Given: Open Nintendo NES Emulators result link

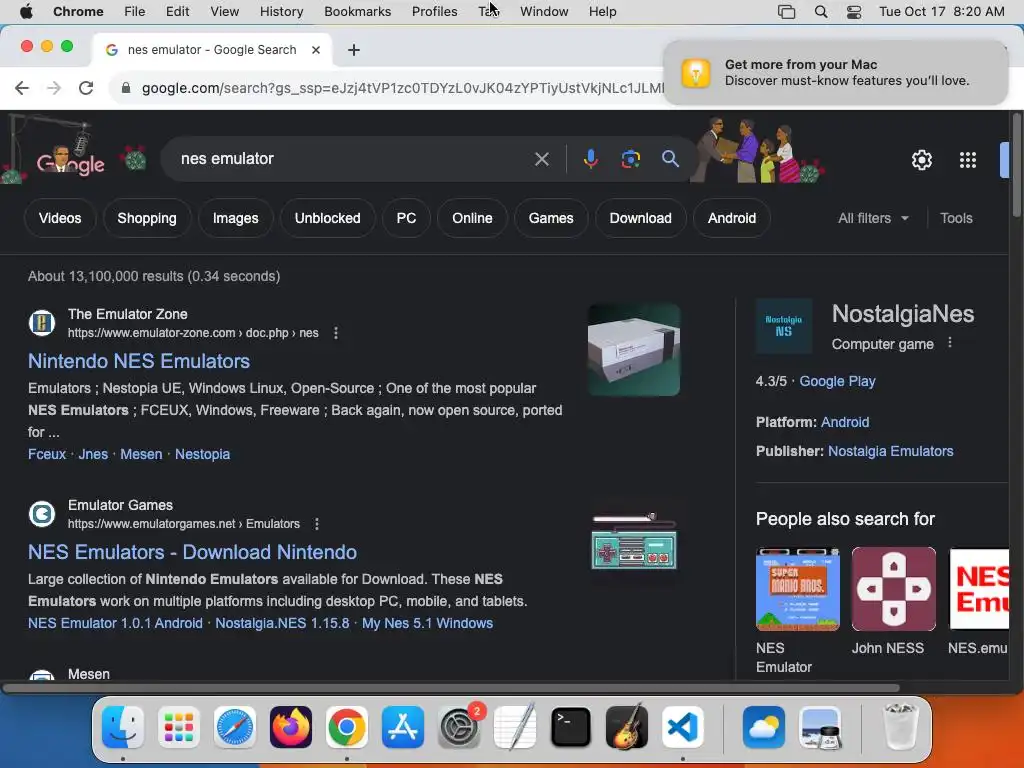Looking at the screenshot, I should tap(139, 361).
